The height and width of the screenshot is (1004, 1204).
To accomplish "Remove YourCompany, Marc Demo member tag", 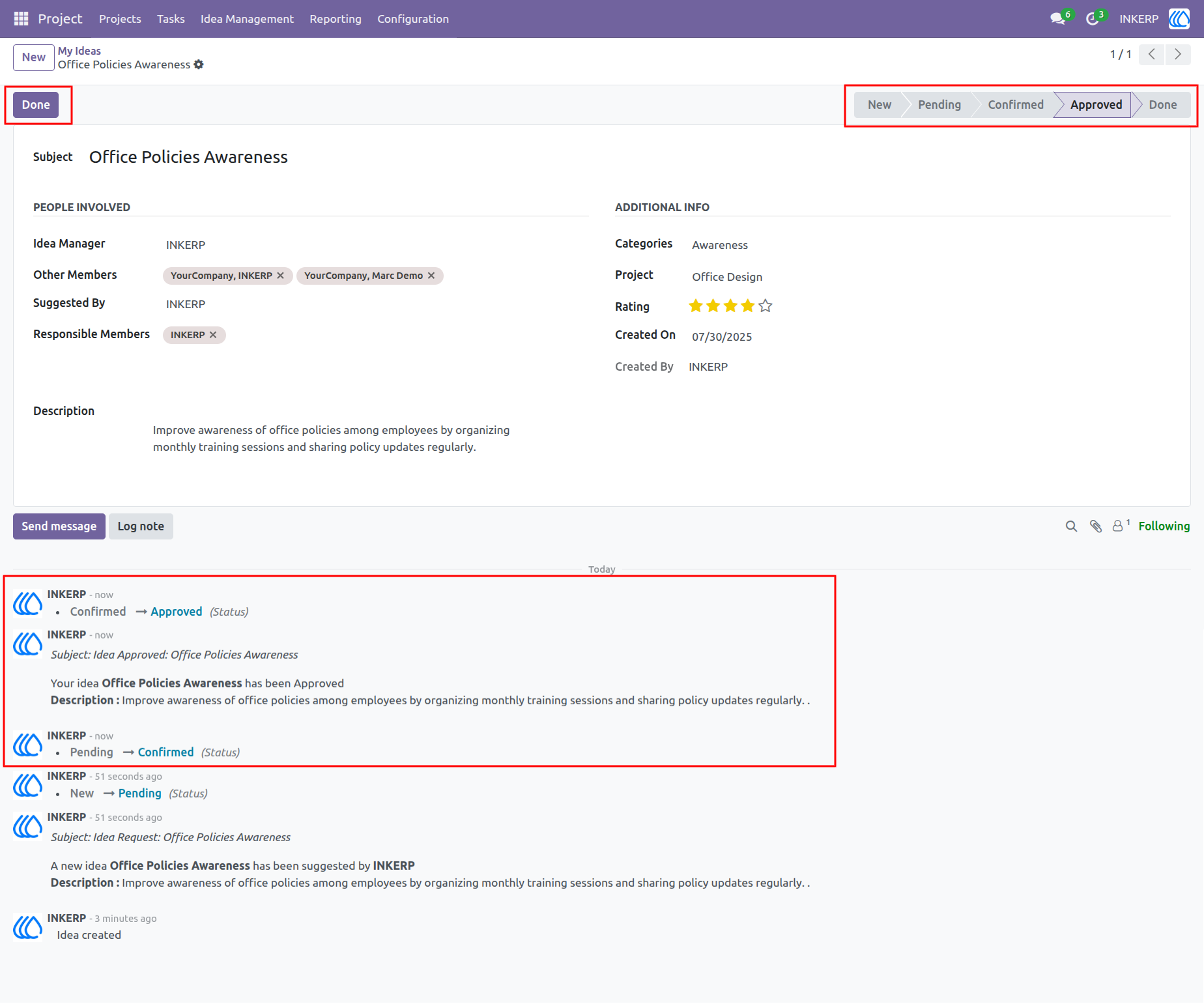I will [431, 276].
